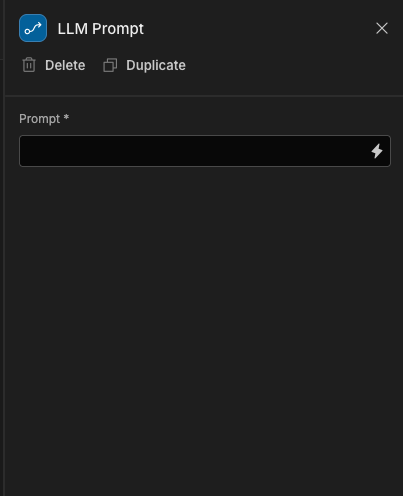Click the blue LLM Prompt node icon
This screenshot has width=403, height=496.
point(33,28)
